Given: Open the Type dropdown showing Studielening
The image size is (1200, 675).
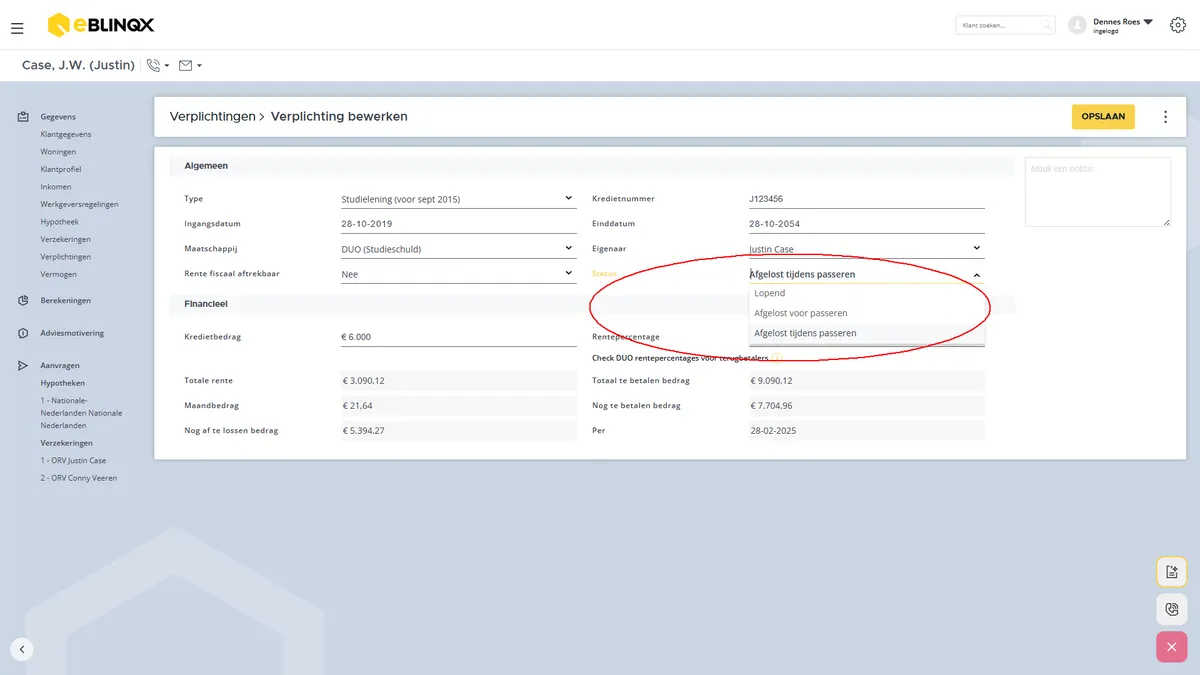Looking at the screenshot, I should (458, 199).
